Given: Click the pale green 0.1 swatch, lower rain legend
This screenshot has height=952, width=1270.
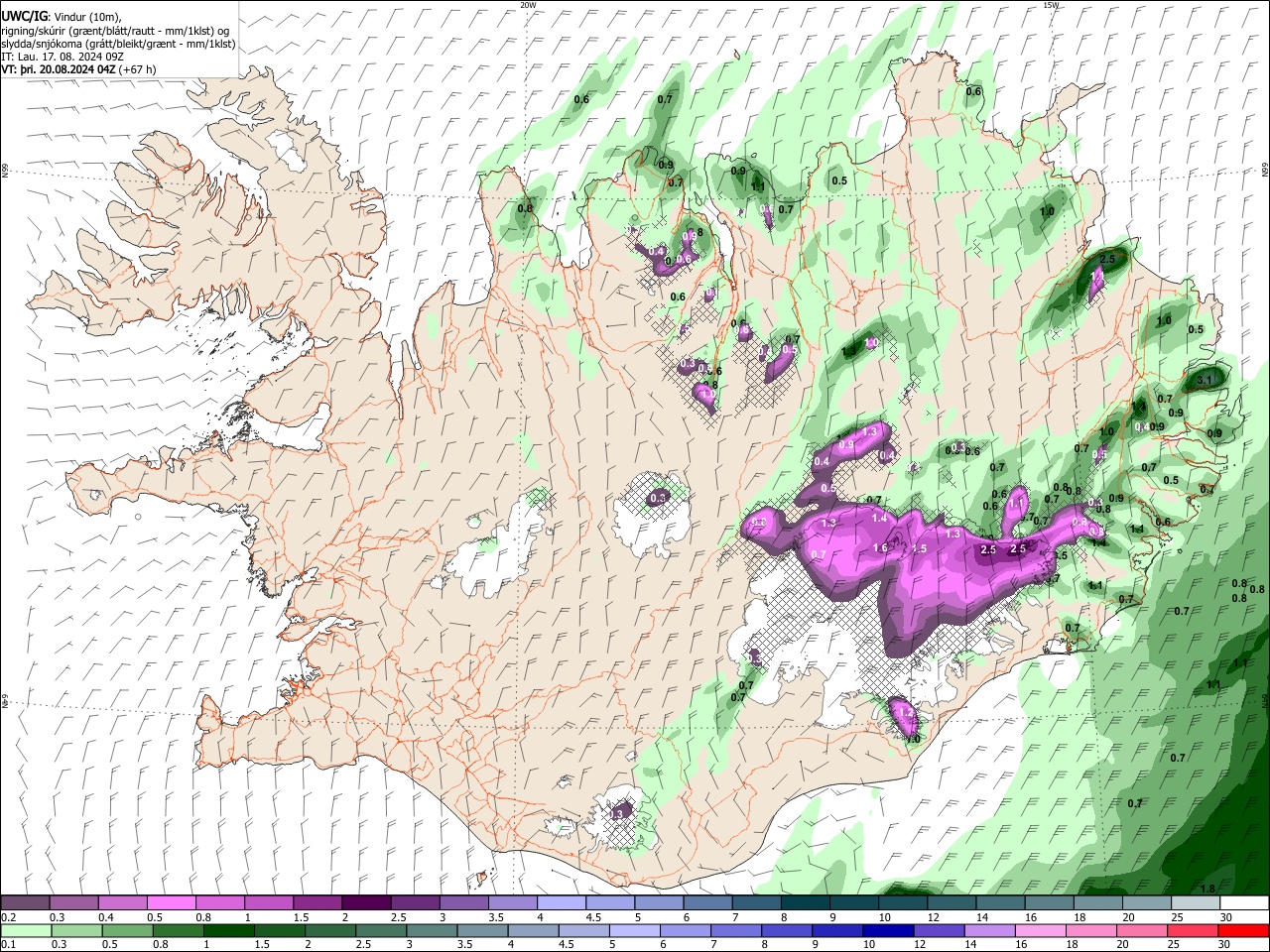Looking at the screenshot, I should (x=26, y=931).
